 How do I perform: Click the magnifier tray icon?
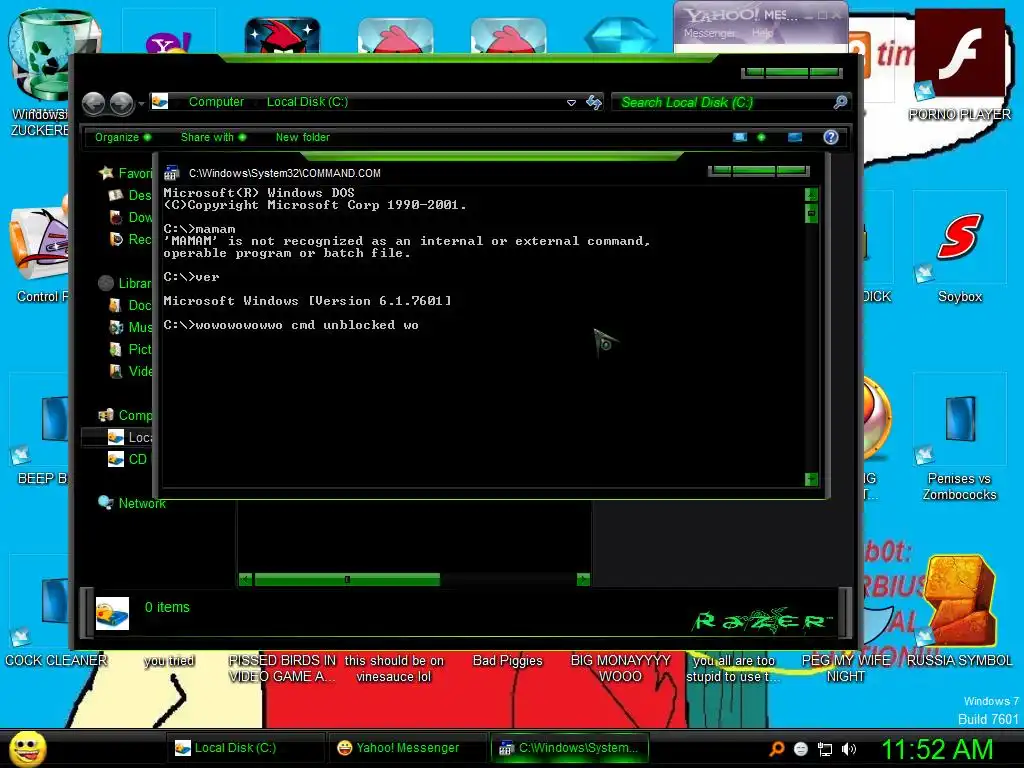pyautogui.click(x=777, y=749)
